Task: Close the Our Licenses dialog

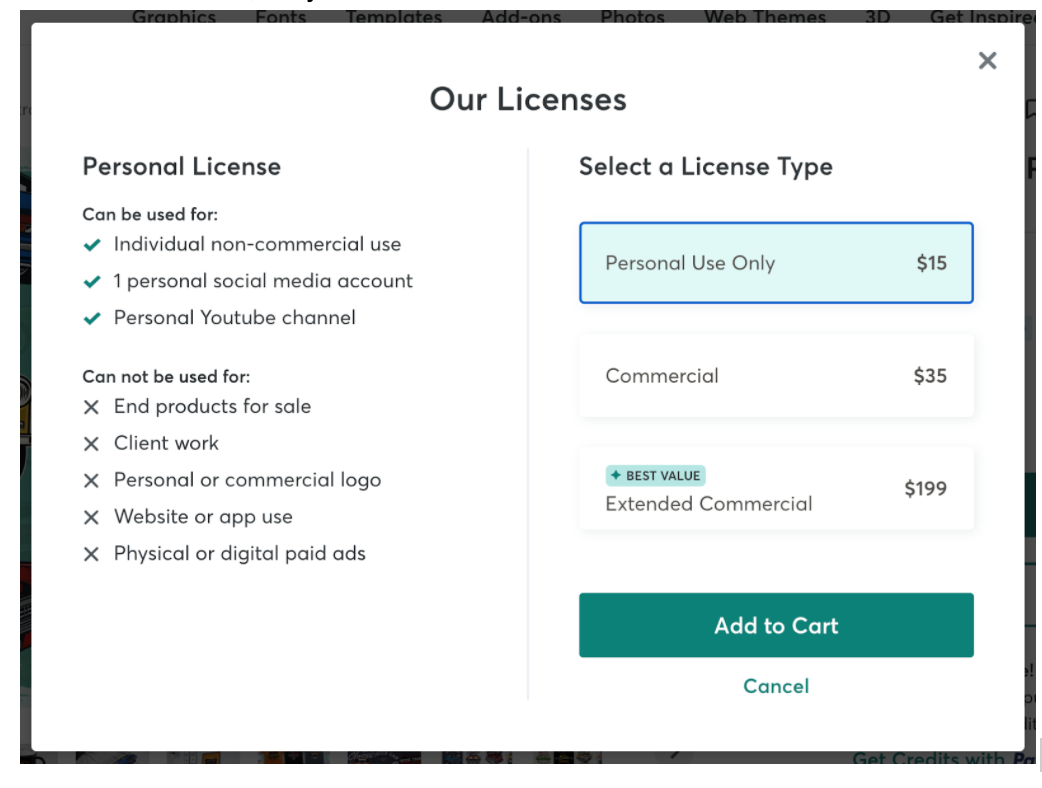Action: click(x=988, y=61)
